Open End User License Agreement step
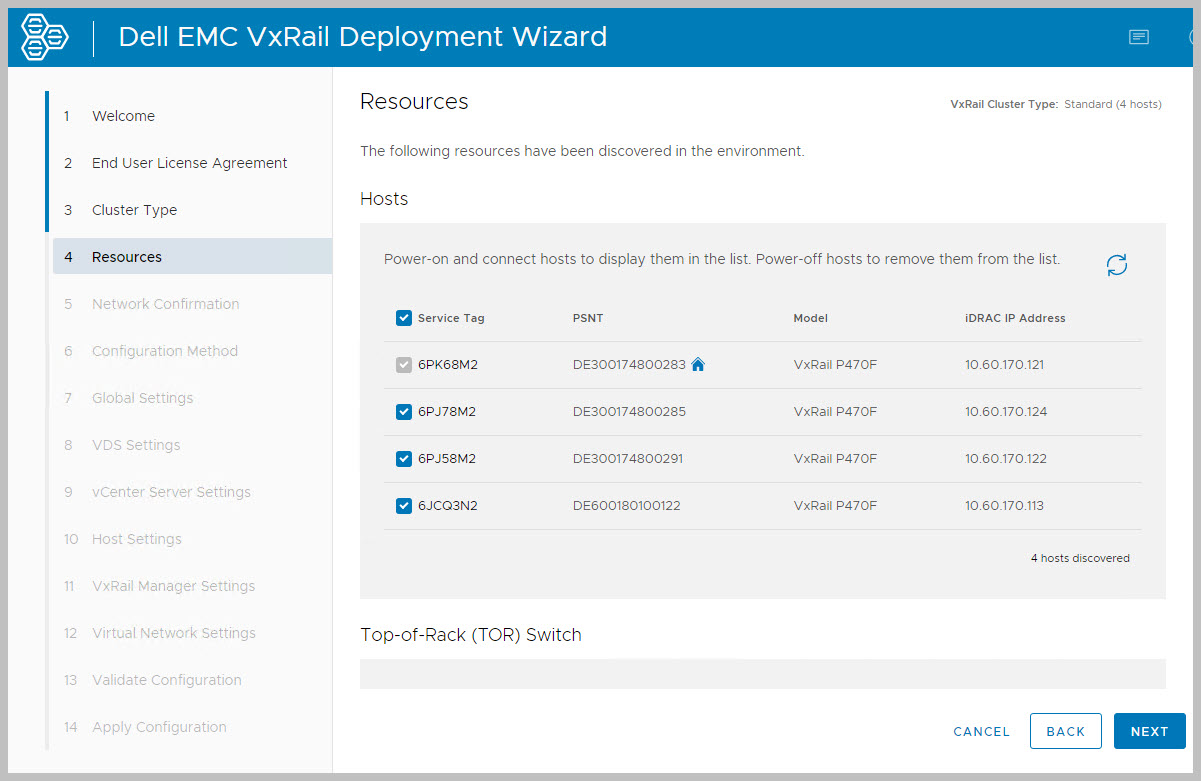1201x781 pixels. (x=189, y=163)
